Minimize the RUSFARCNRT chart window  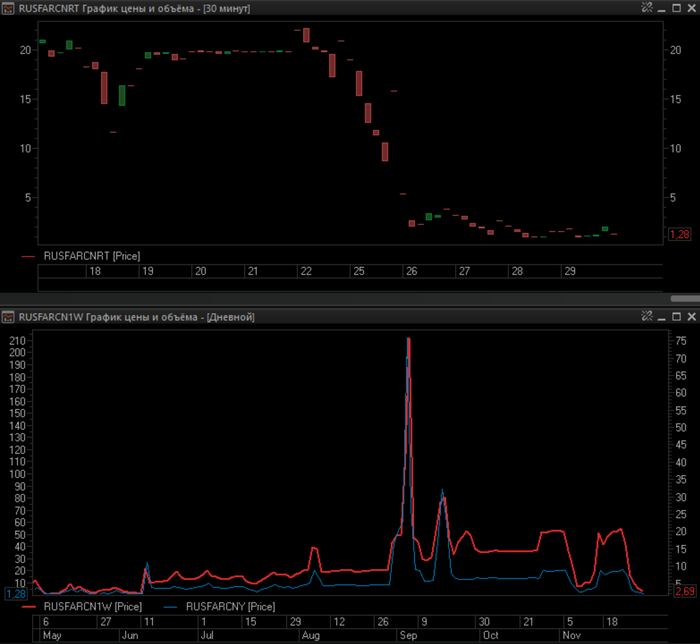(664, 7)
